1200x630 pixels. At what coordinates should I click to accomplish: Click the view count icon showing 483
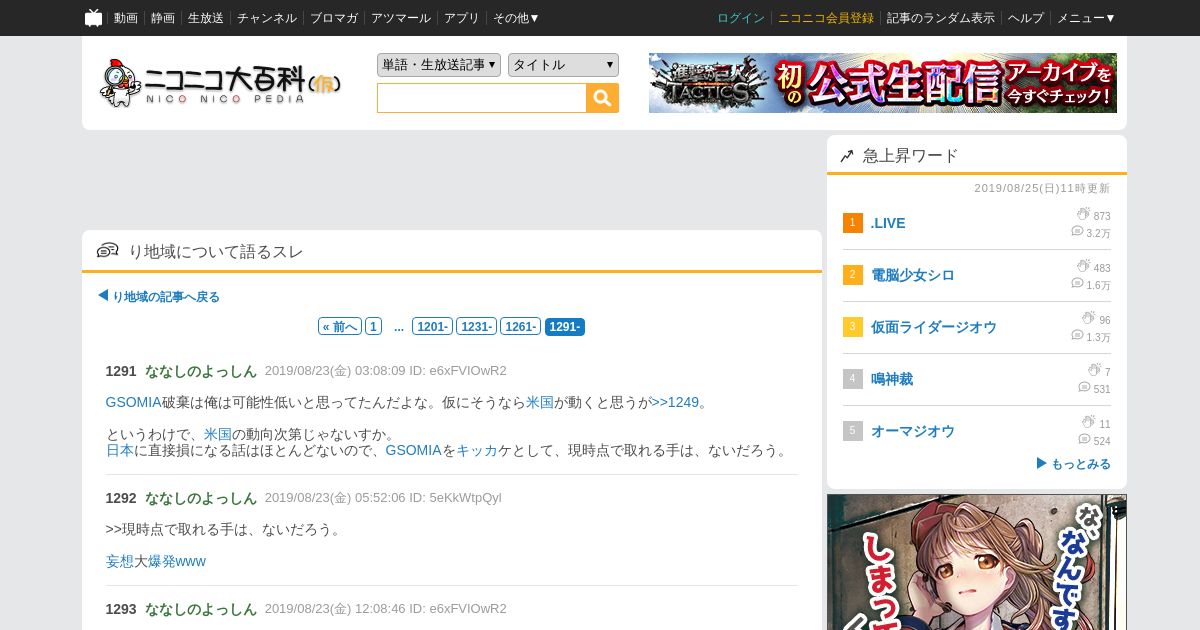point(1083,266)
